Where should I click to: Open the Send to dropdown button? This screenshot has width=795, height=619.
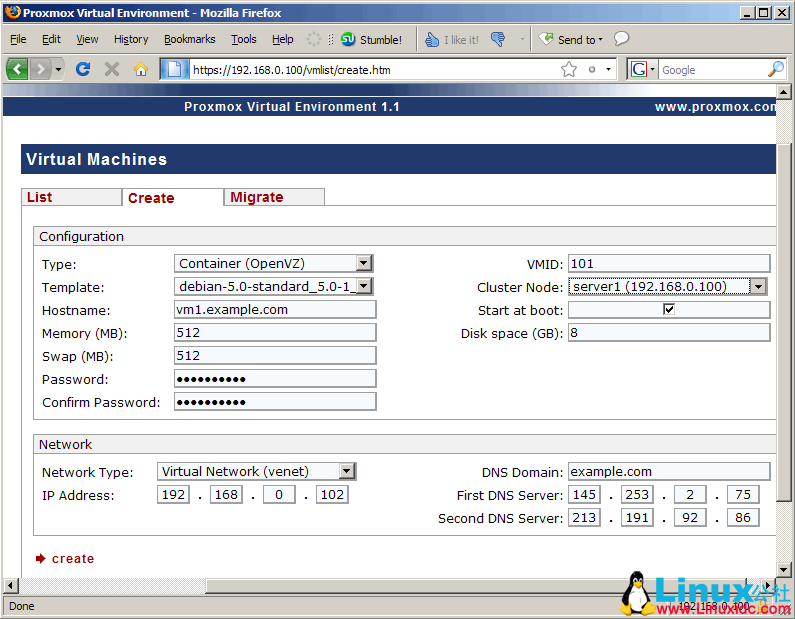[572, 40]
